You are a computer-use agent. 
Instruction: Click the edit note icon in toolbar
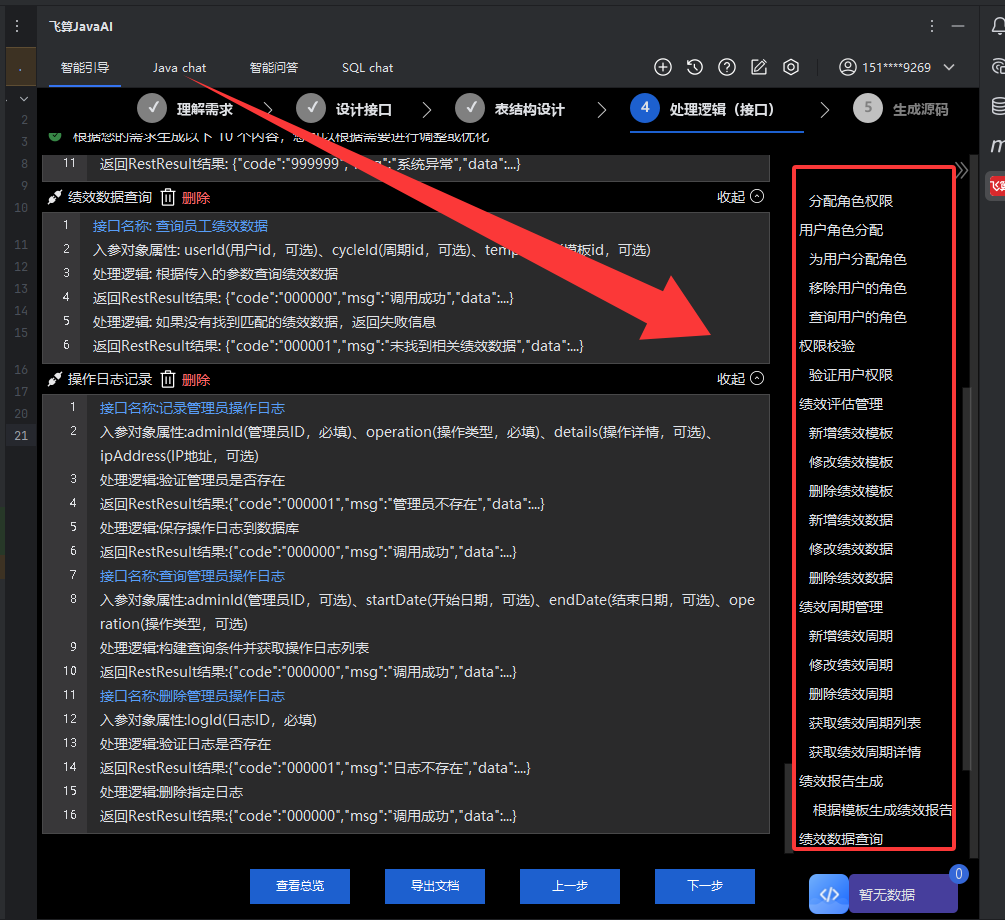pyautogui.click(x=759, y=67)
